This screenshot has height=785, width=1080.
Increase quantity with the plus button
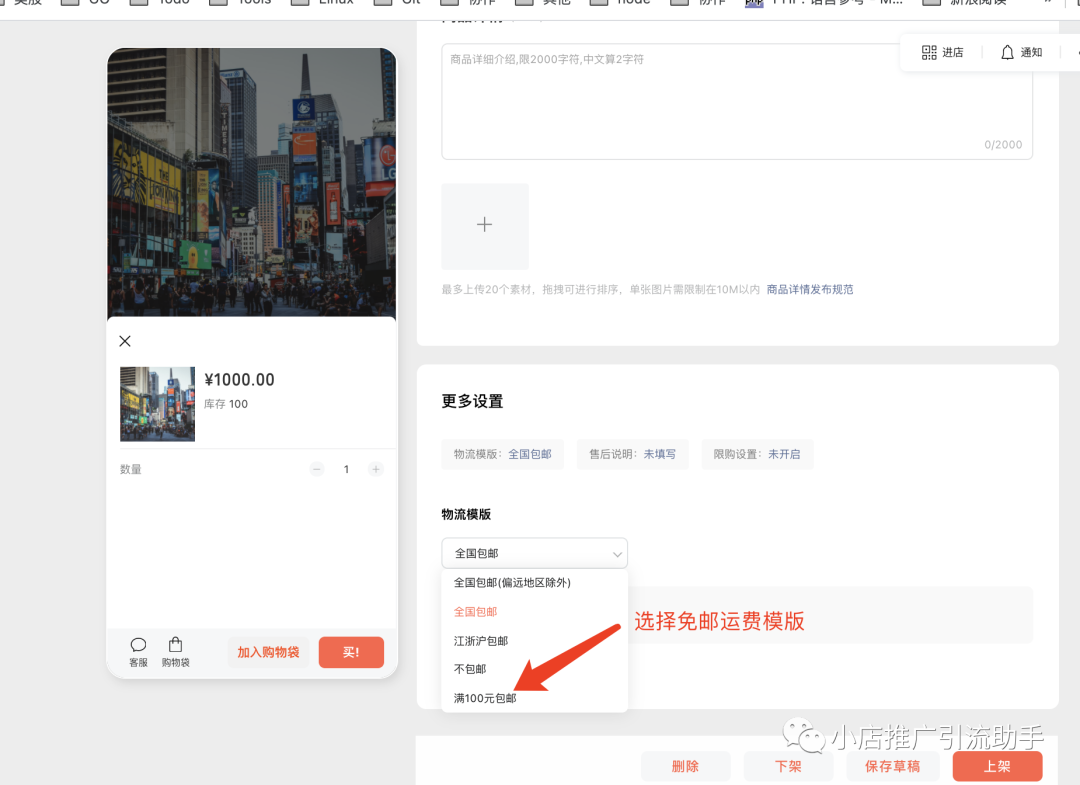tap(375, 469)
